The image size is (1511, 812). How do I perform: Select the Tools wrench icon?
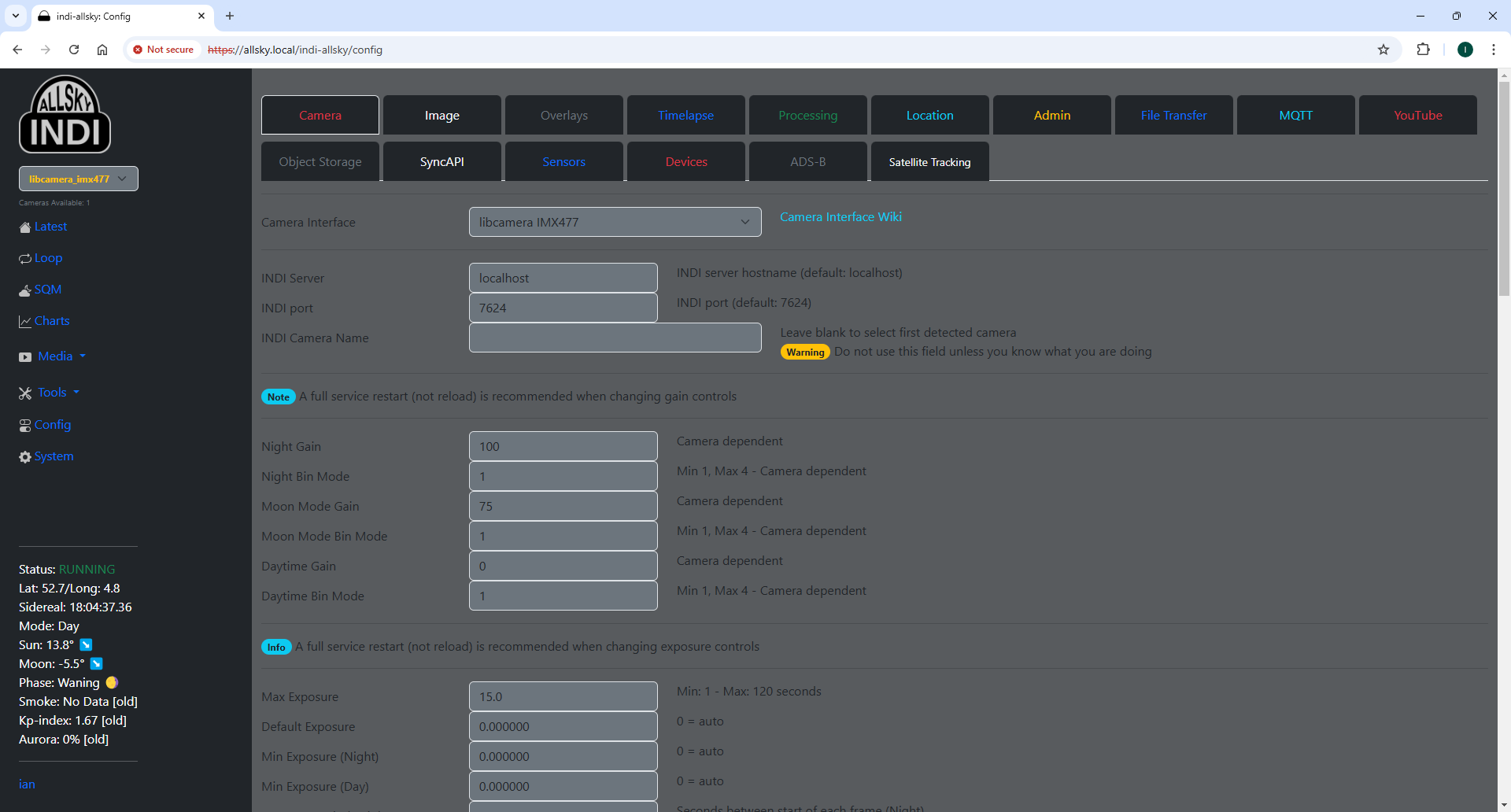click(25, 393)
